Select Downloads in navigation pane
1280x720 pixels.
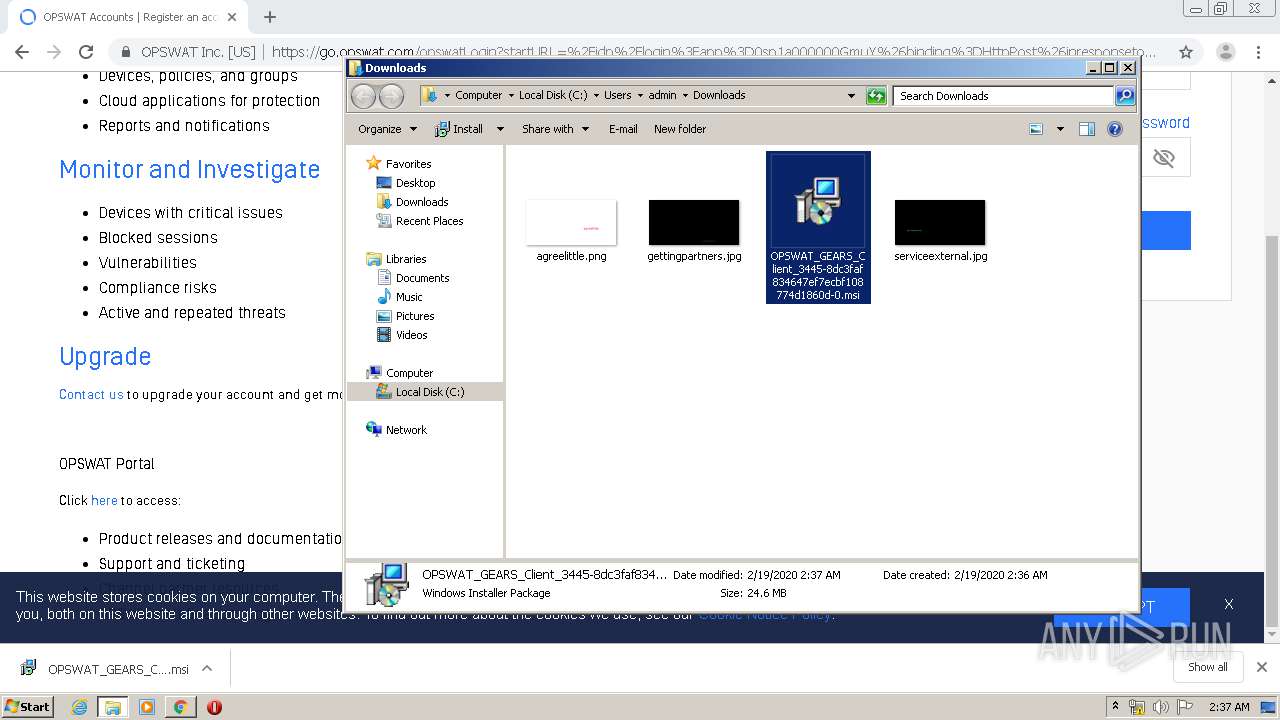click(412, 202)
